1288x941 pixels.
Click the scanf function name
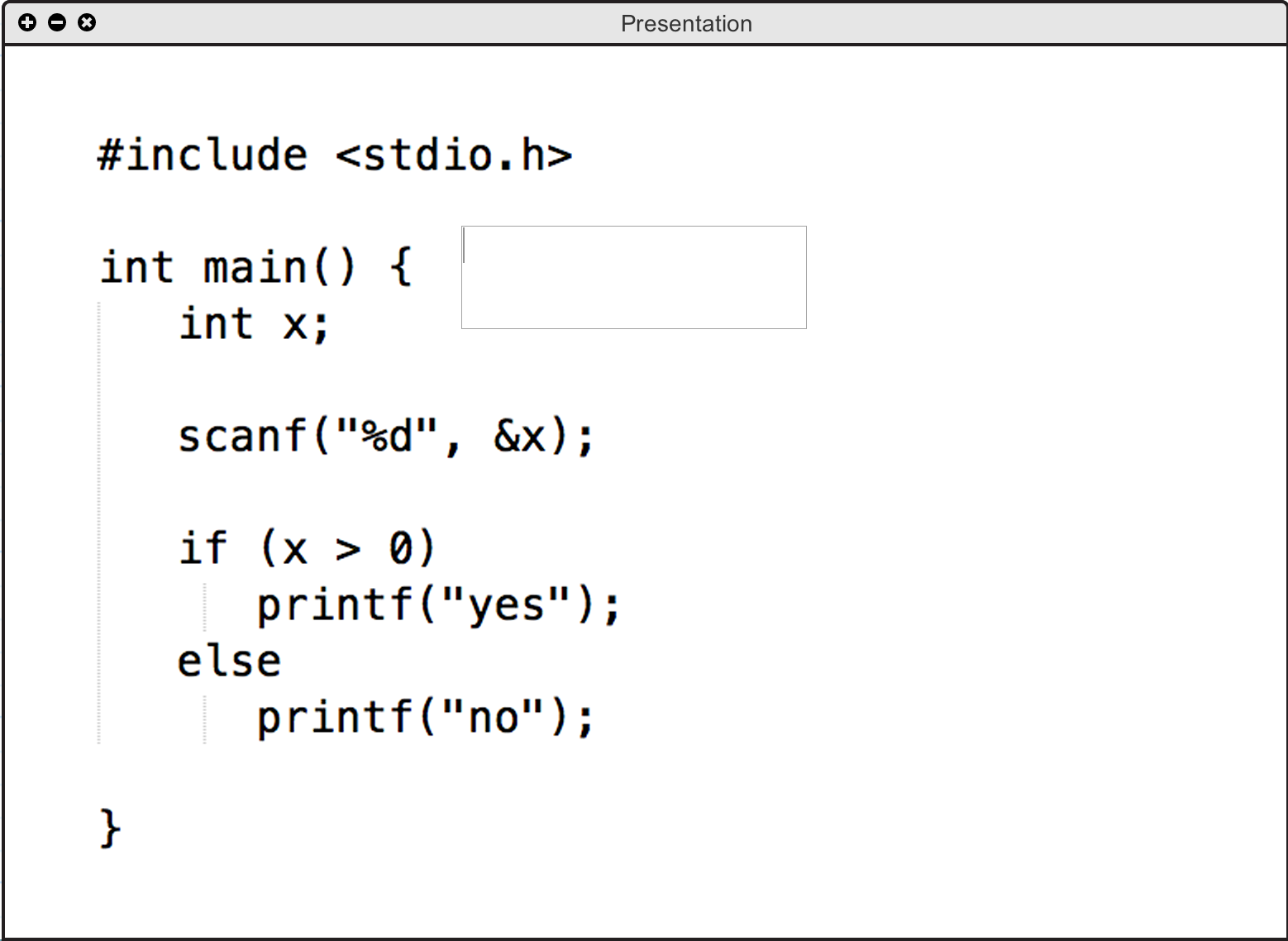242,436
